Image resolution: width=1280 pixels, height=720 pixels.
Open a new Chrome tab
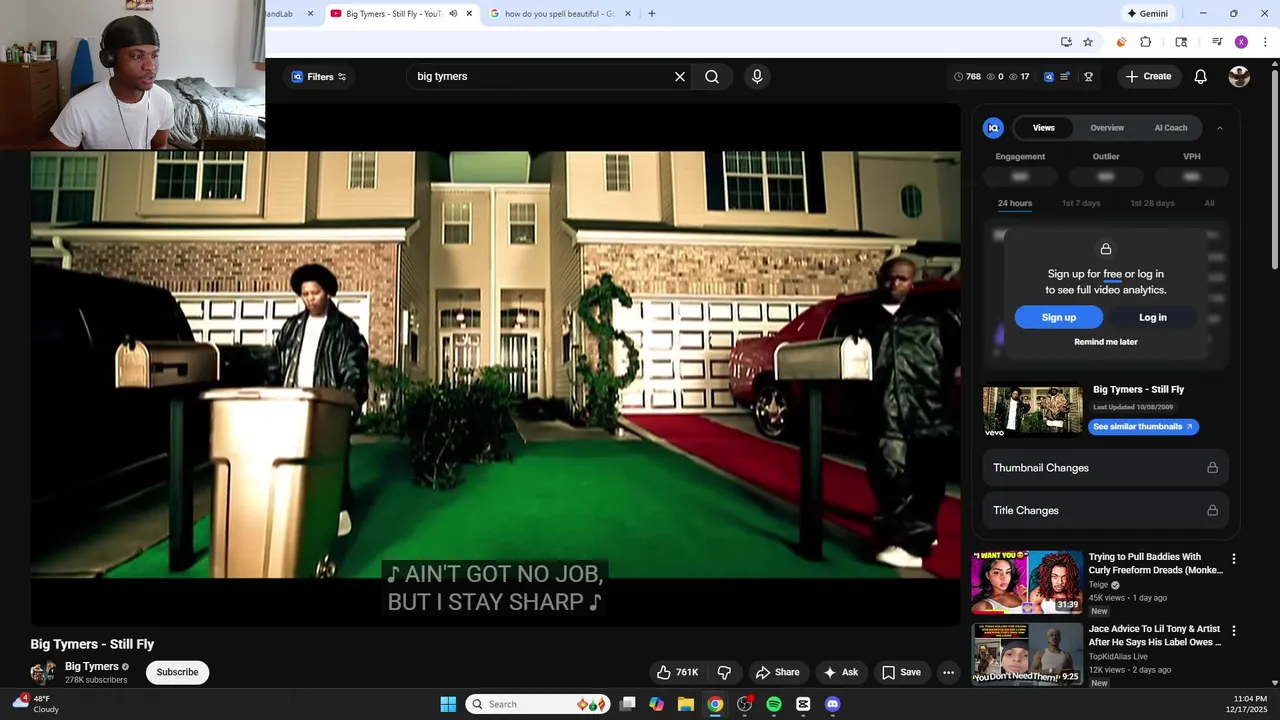652,14
